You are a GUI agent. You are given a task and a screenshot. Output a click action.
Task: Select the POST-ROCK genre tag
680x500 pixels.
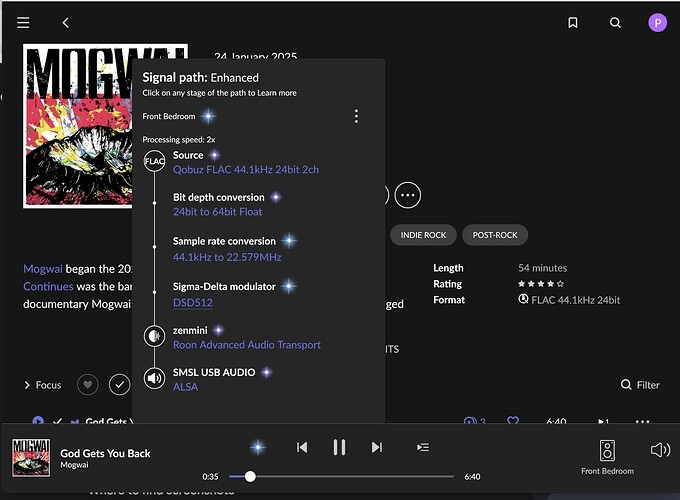(x=495, y=235)
